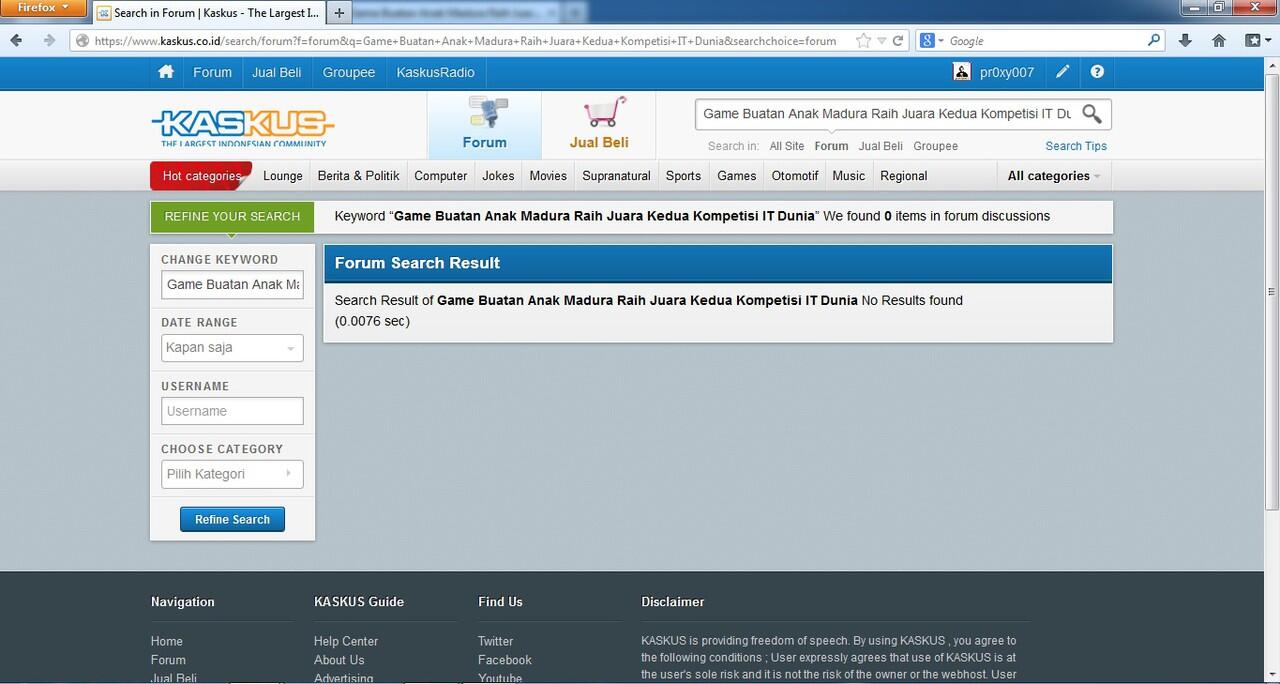This screenshot has height=684, width=1280.
Task: Click the KASKUS logo
Action: click(x=243, y=127)
